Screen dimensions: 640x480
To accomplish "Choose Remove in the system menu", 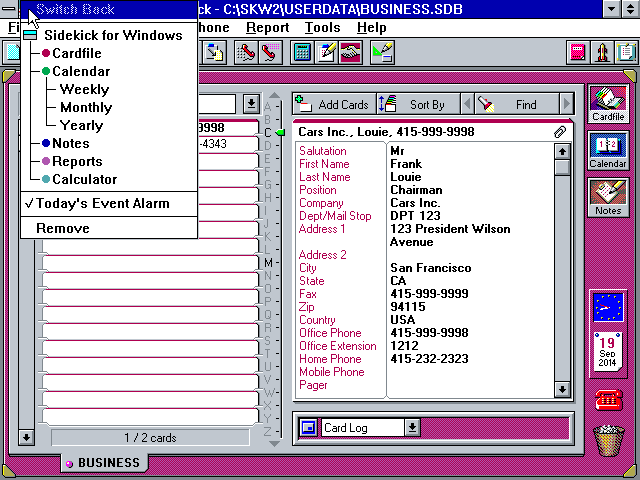I will coord(109,228).
